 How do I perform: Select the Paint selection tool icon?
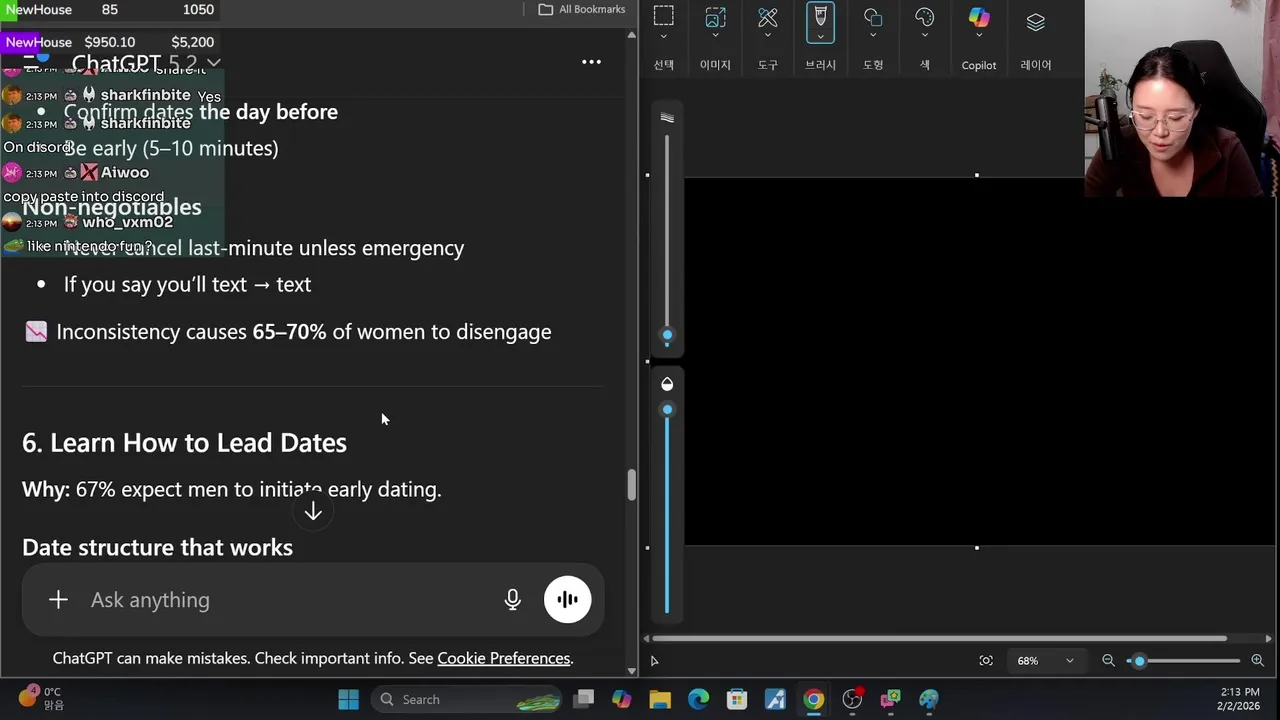point(663,16)
